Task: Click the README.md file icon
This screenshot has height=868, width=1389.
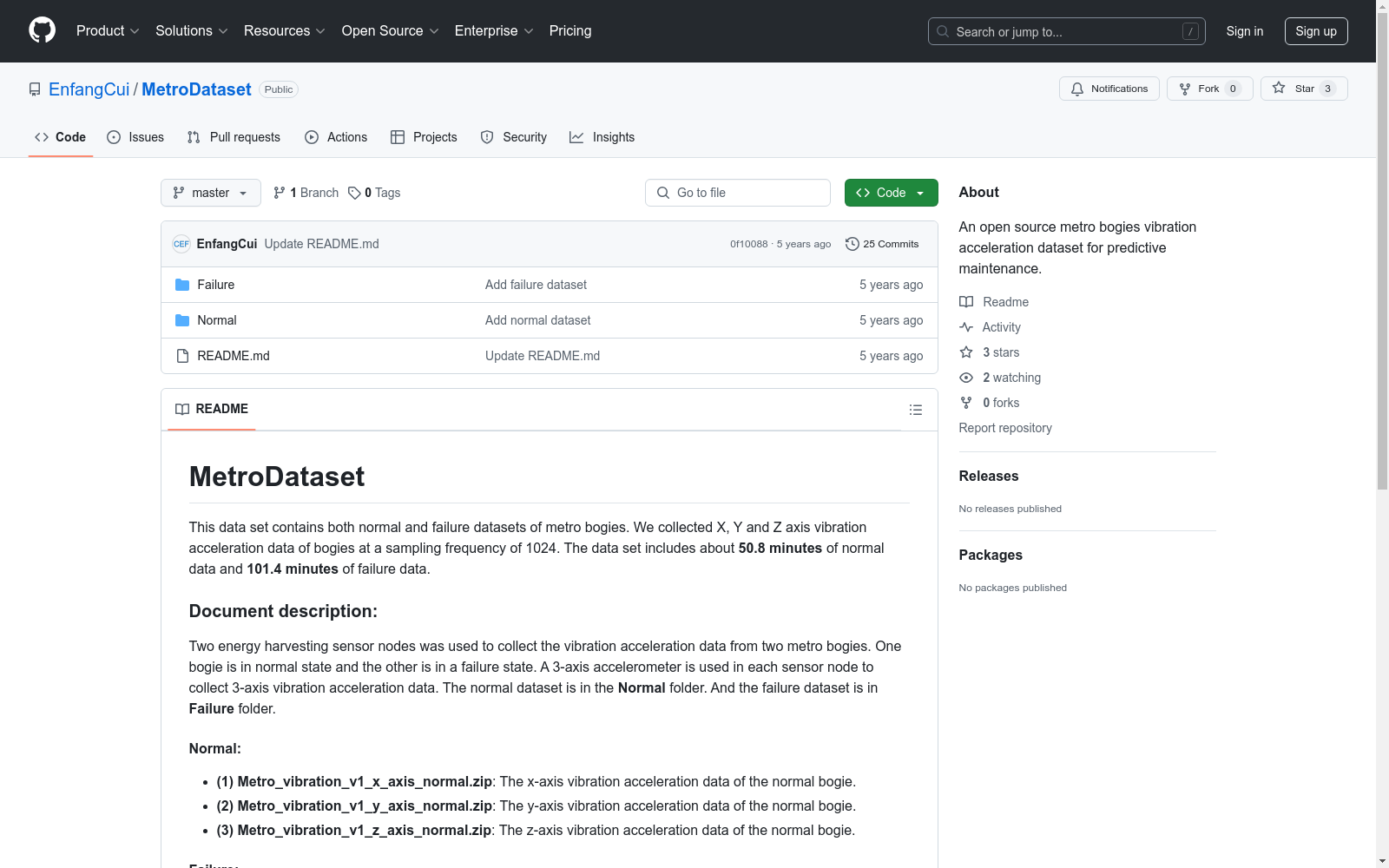Action: pyautogui.click(x=182, y=356)
